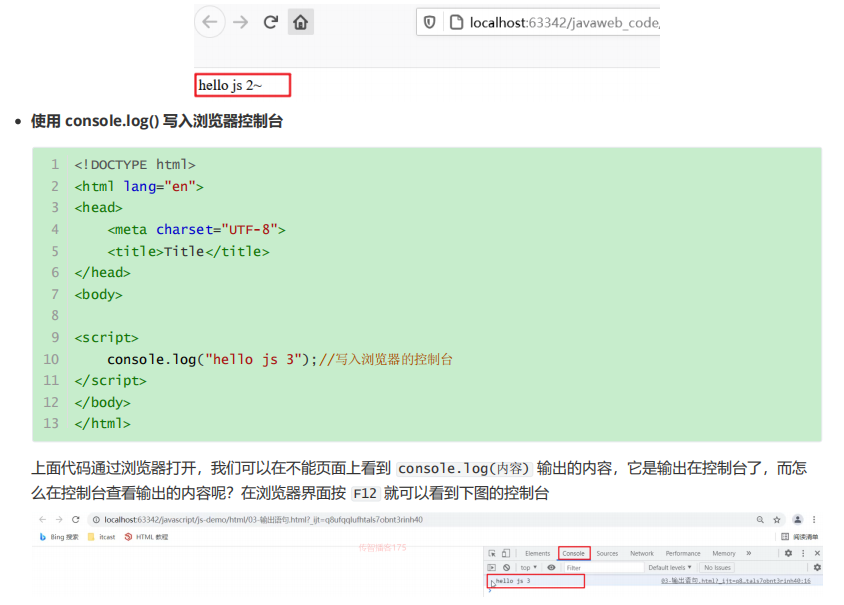Switch to the Memory tab

tap(724, 553)
